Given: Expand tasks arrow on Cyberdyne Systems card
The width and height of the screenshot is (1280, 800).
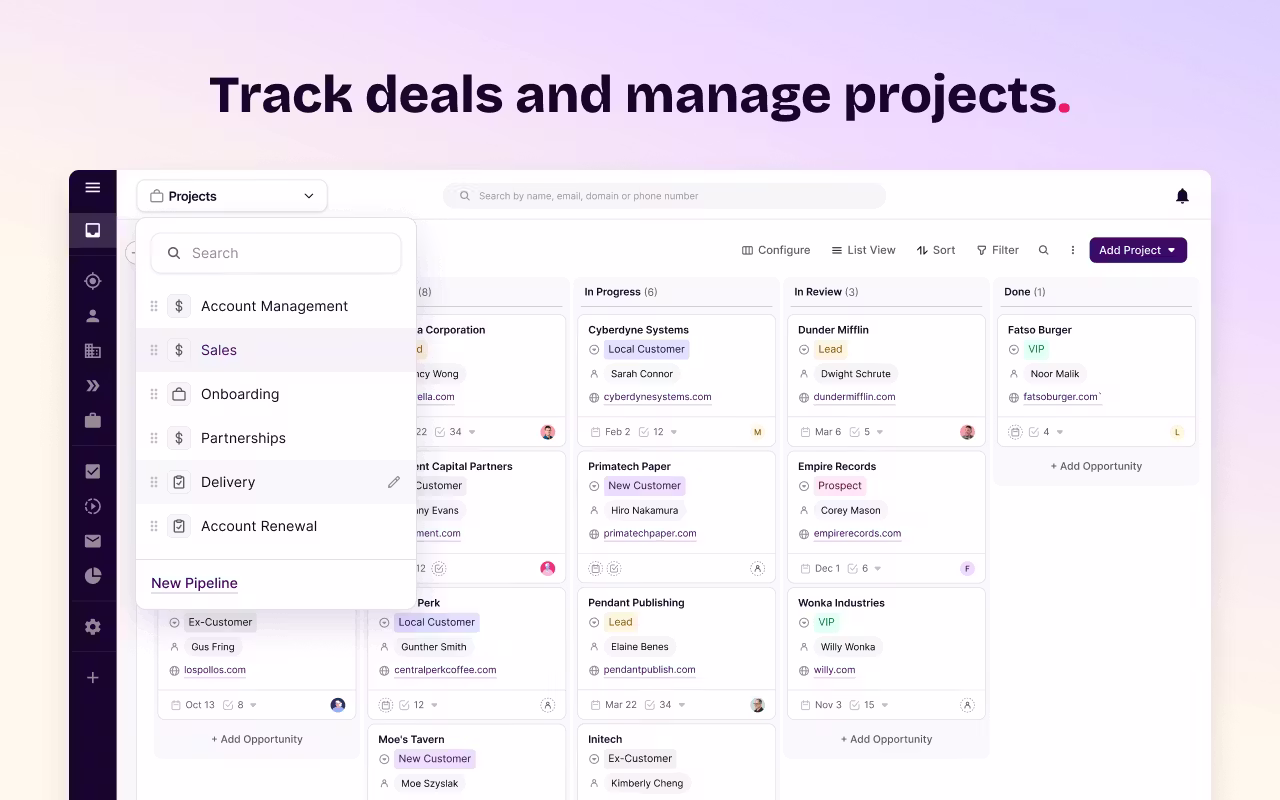Looking at the screenshot, I should click(674, 432).
